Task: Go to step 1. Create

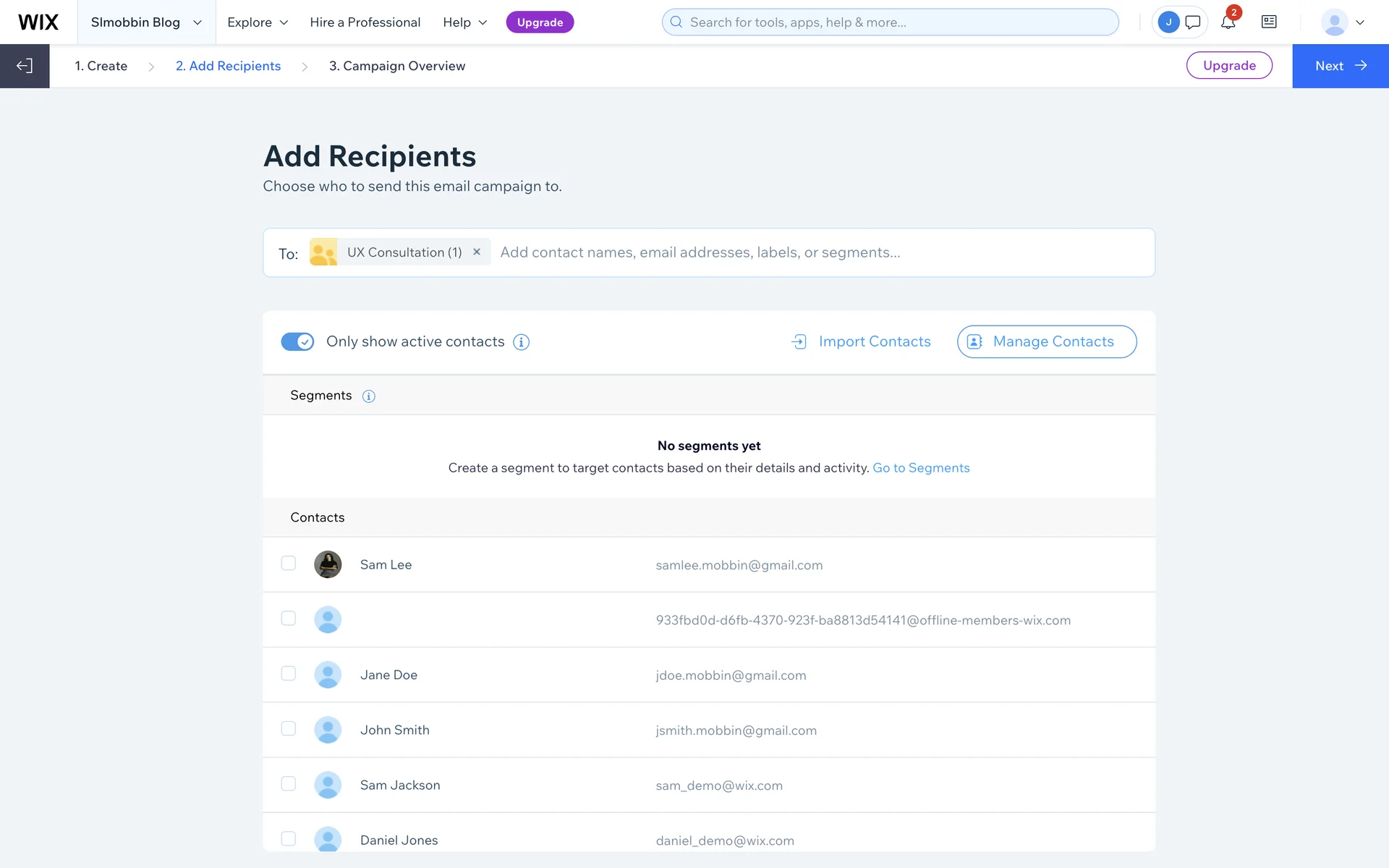Action: coord(101,66)
